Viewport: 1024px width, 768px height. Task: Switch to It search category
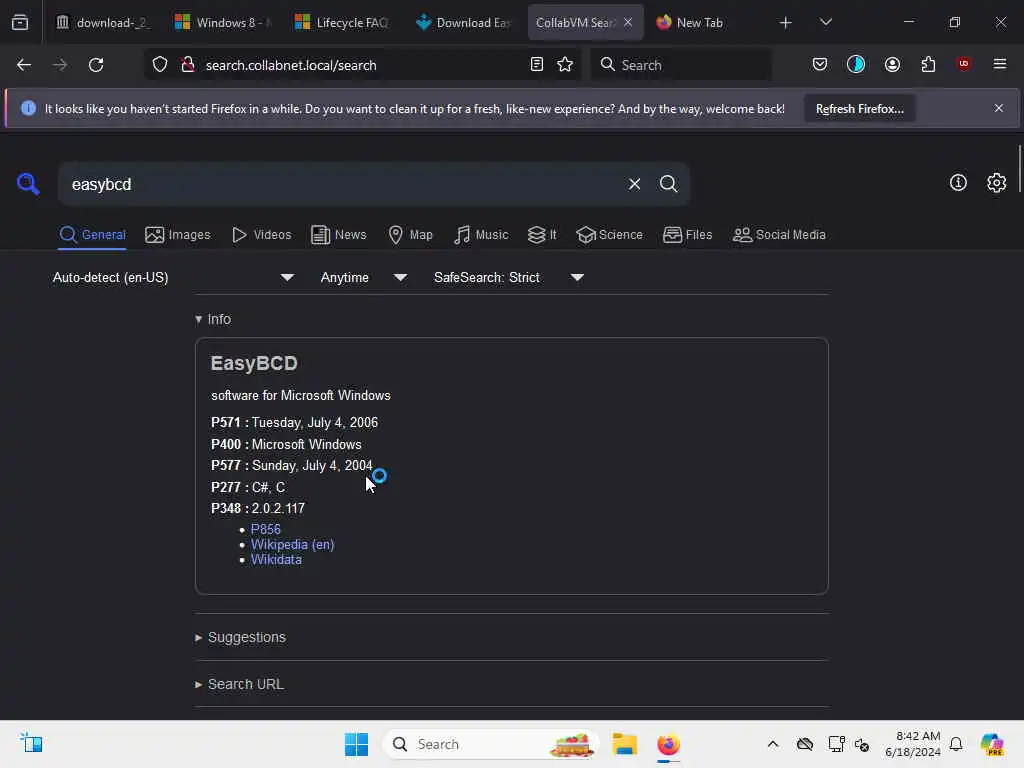542,235
